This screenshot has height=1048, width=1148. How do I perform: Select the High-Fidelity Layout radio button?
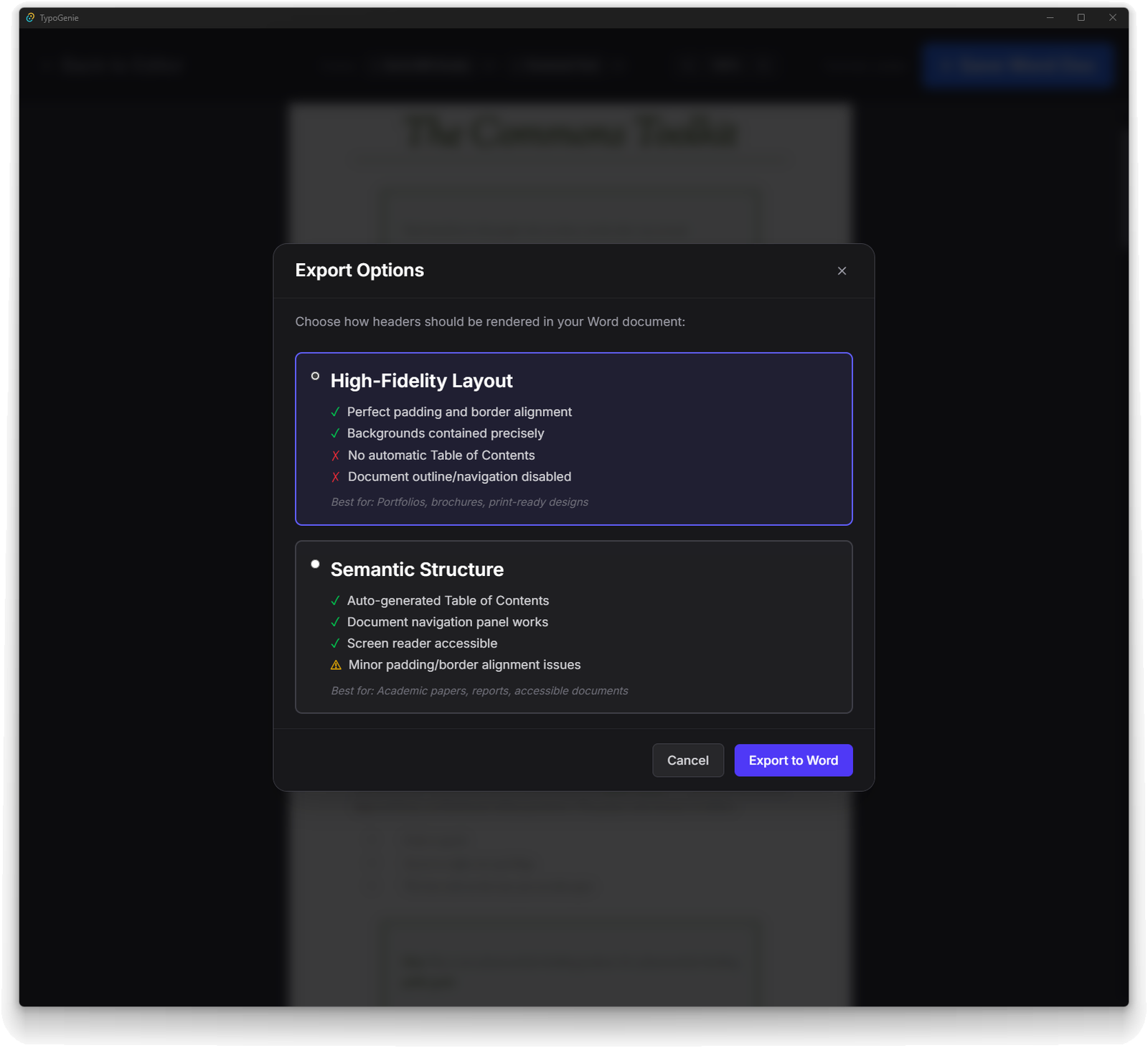(315, 376)
